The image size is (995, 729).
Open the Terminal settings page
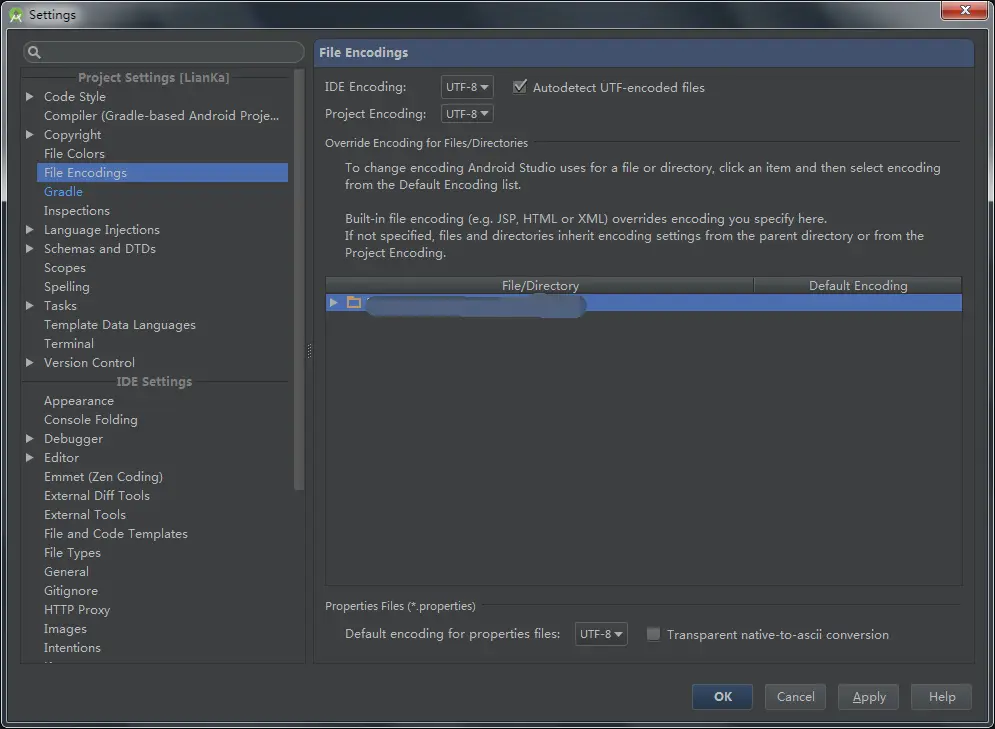click(x=69, y=344)
